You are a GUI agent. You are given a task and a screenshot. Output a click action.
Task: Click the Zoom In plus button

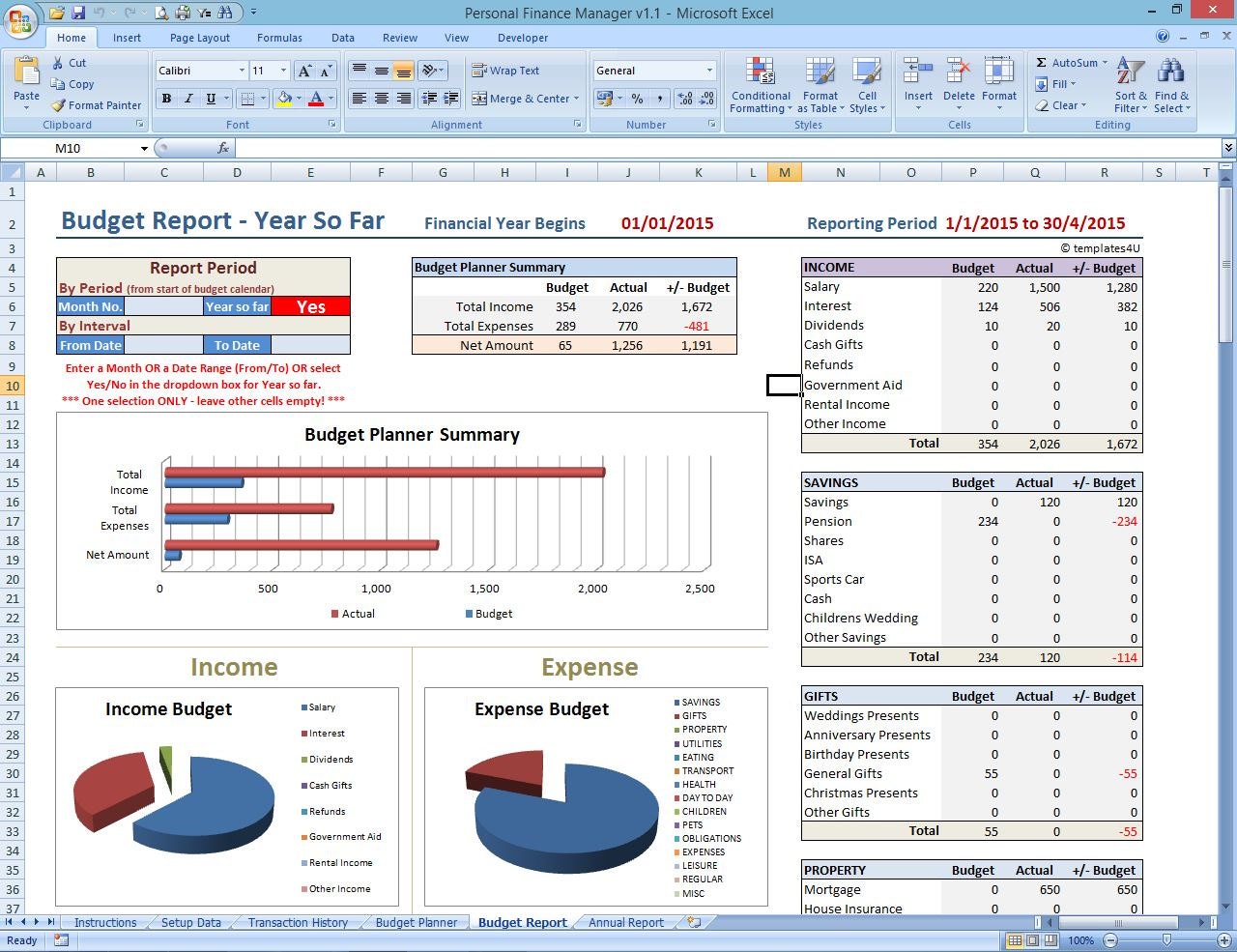(1223, 940)
